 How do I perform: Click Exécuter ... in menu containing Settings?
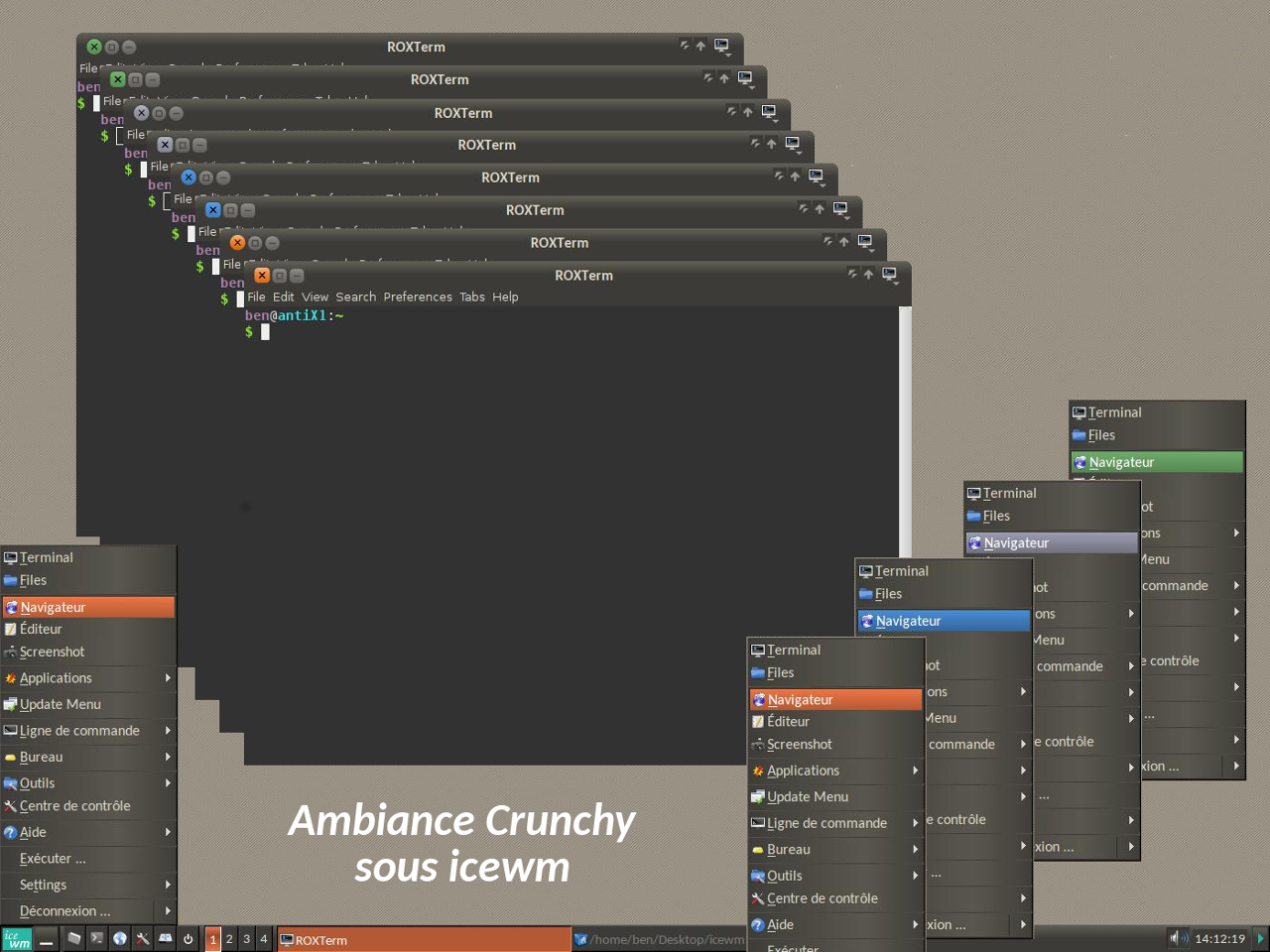(88, 859)
